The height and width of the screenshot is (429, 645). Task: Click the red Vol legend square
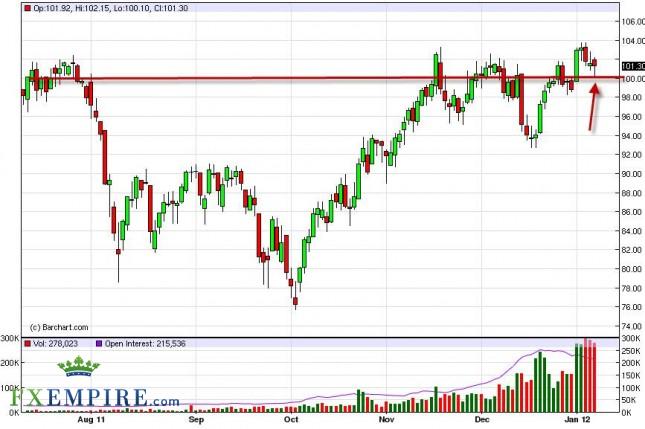pyautogui.click(x=28, y=343)
